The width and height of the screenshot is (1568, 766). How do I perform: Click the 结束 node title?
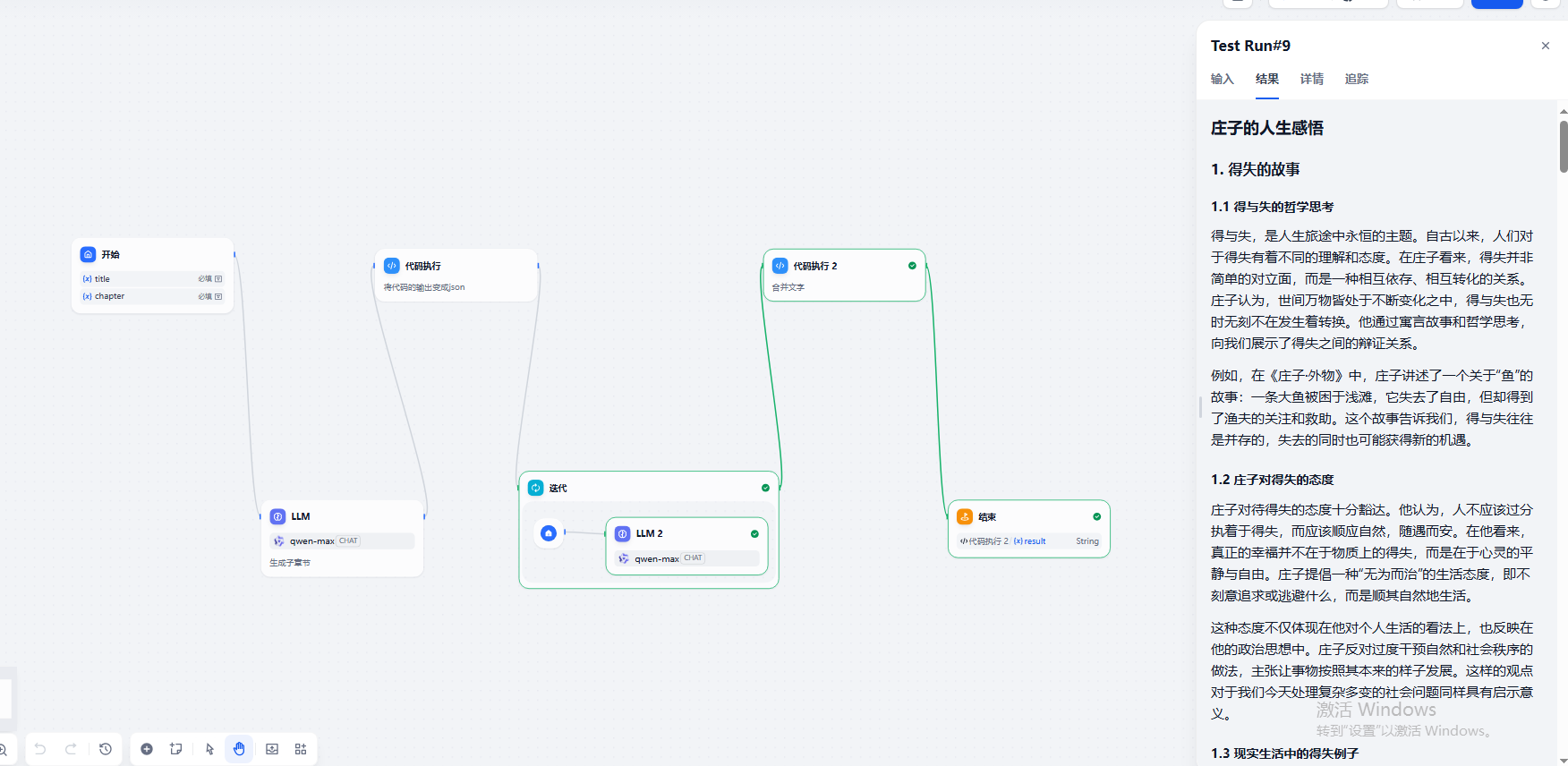(x=987, y=517)
